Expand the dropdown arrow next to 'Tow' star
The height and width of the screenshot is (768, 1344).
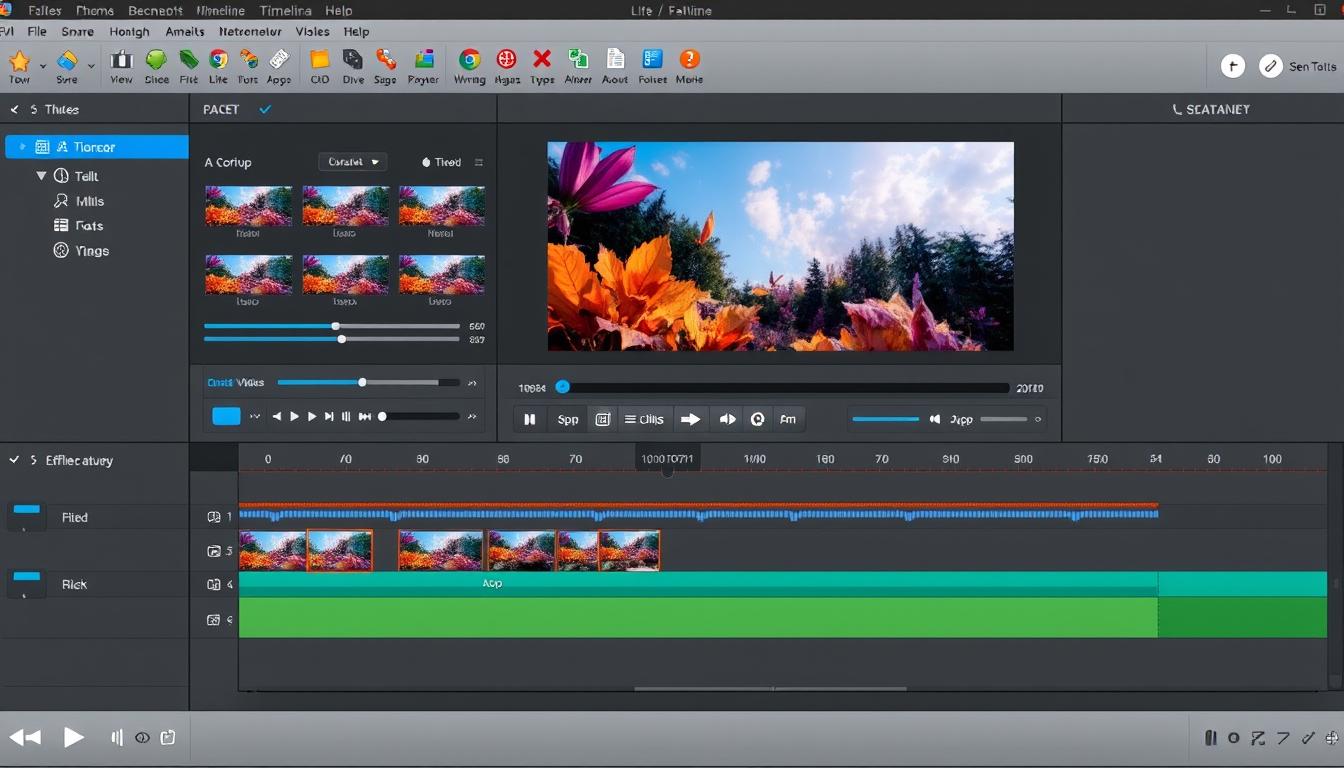tap(42, 66)
